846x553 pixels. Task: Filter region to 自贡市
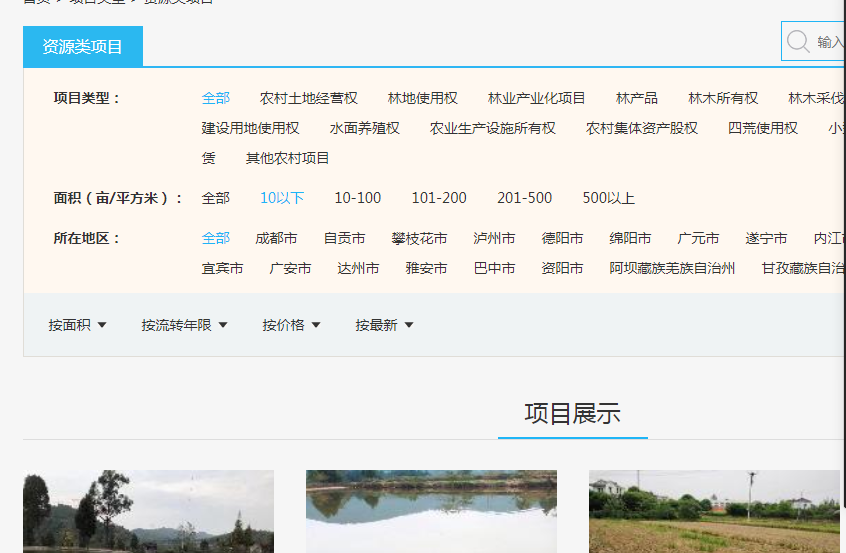pos(344,238)
